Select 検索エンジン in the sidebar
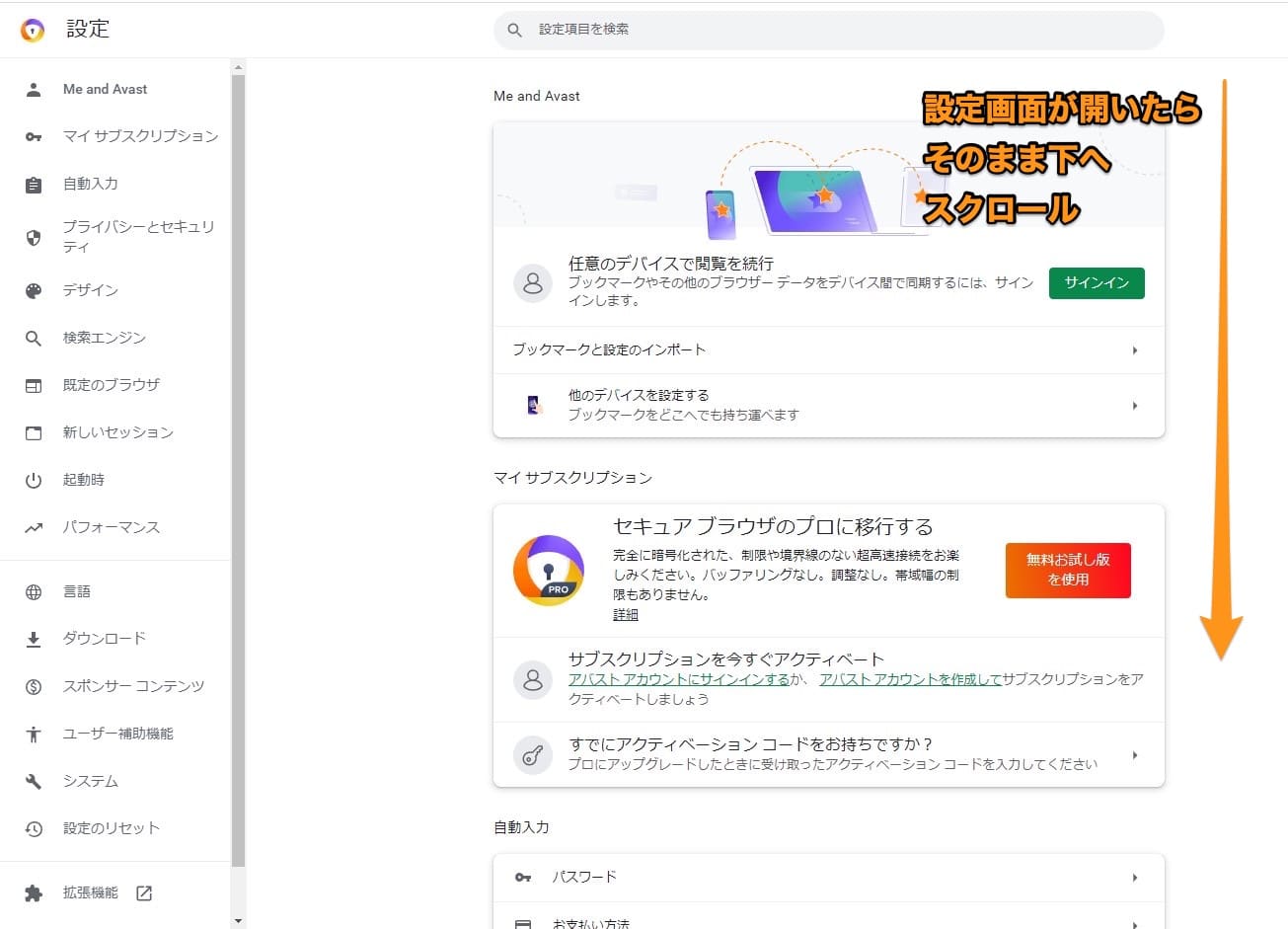 [x=105, y=338]
